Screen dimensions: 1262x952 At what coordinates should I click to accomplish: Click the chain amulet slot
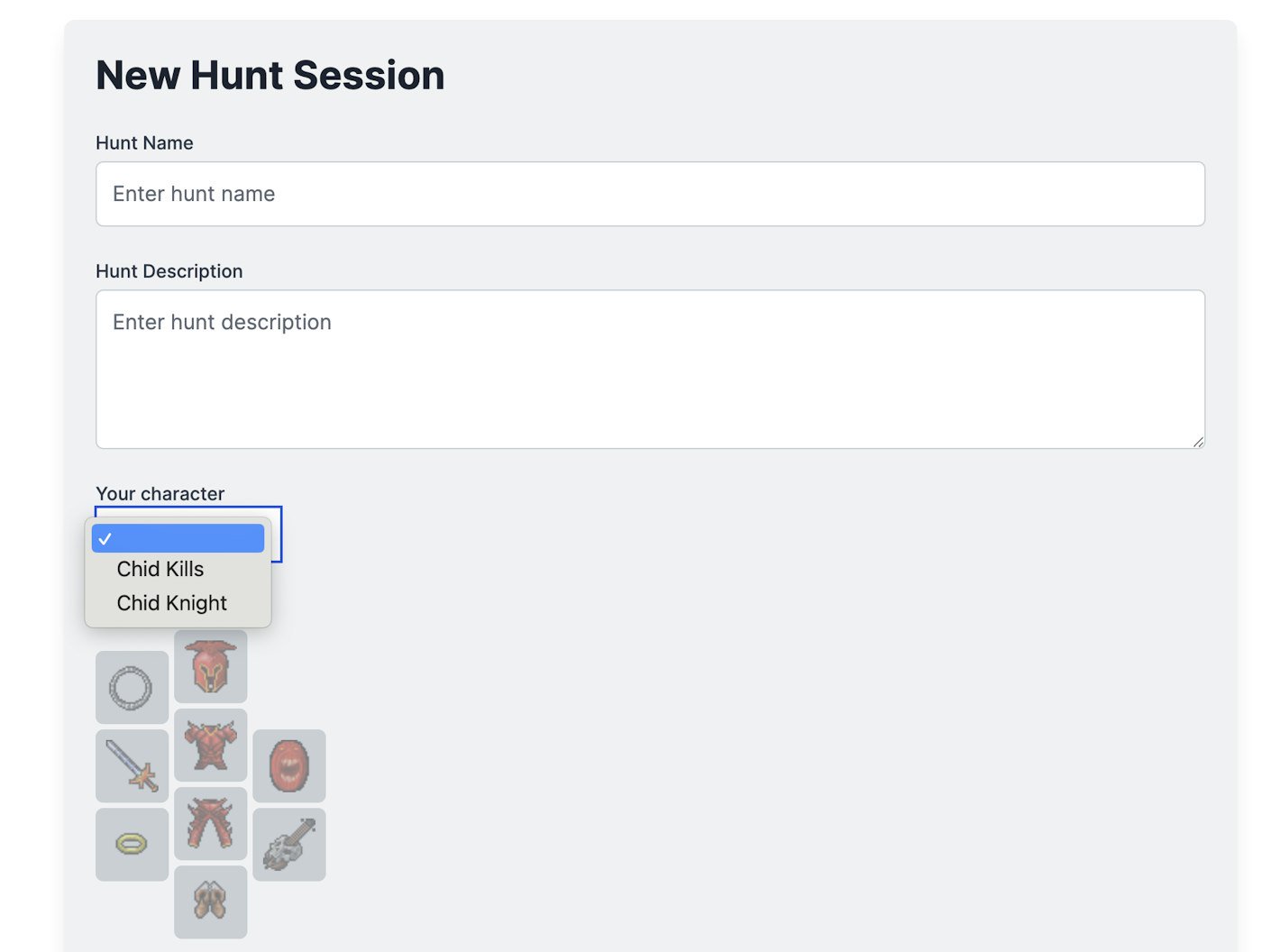tap(132, 688)
